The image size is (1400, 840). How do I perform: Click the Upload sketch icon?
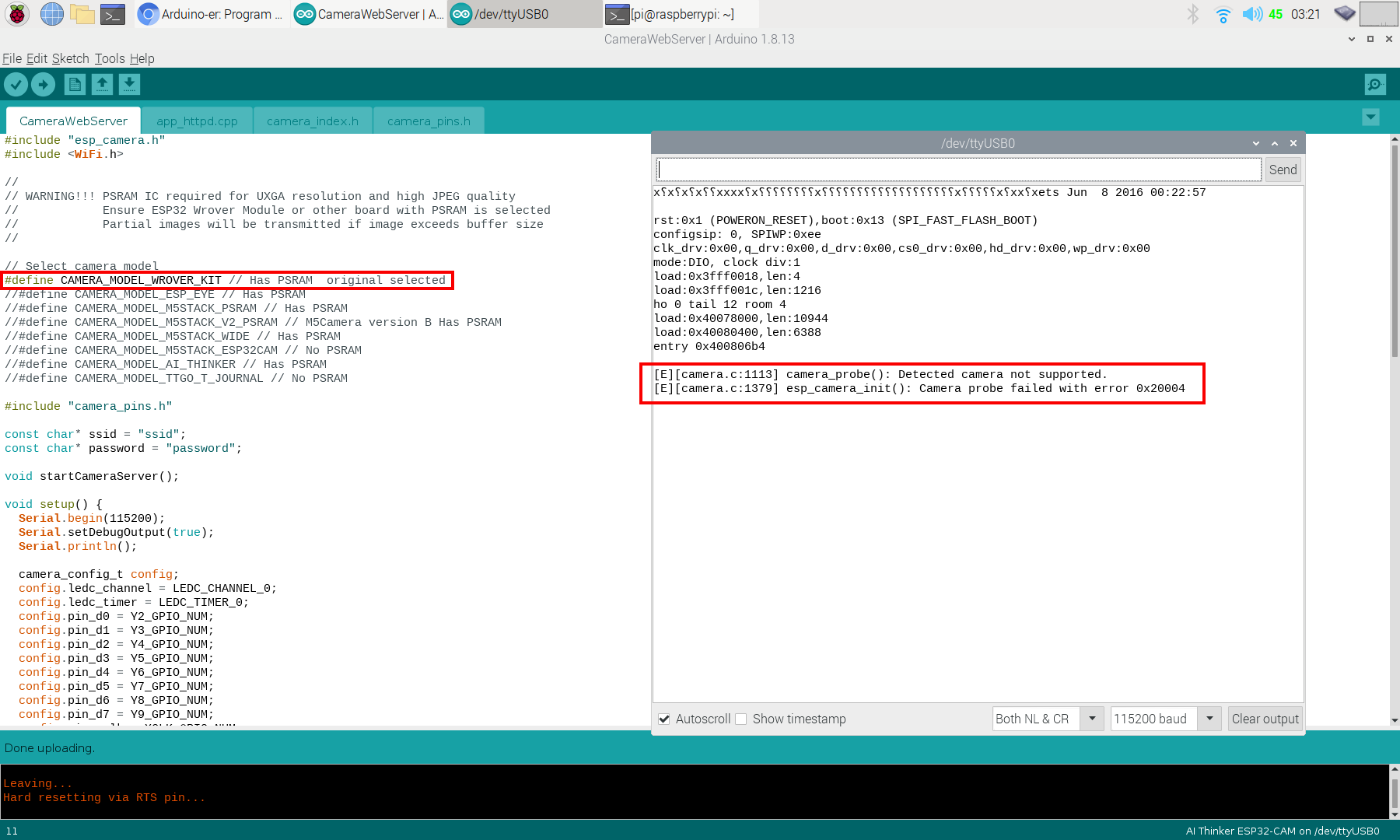tap(43, 84)
